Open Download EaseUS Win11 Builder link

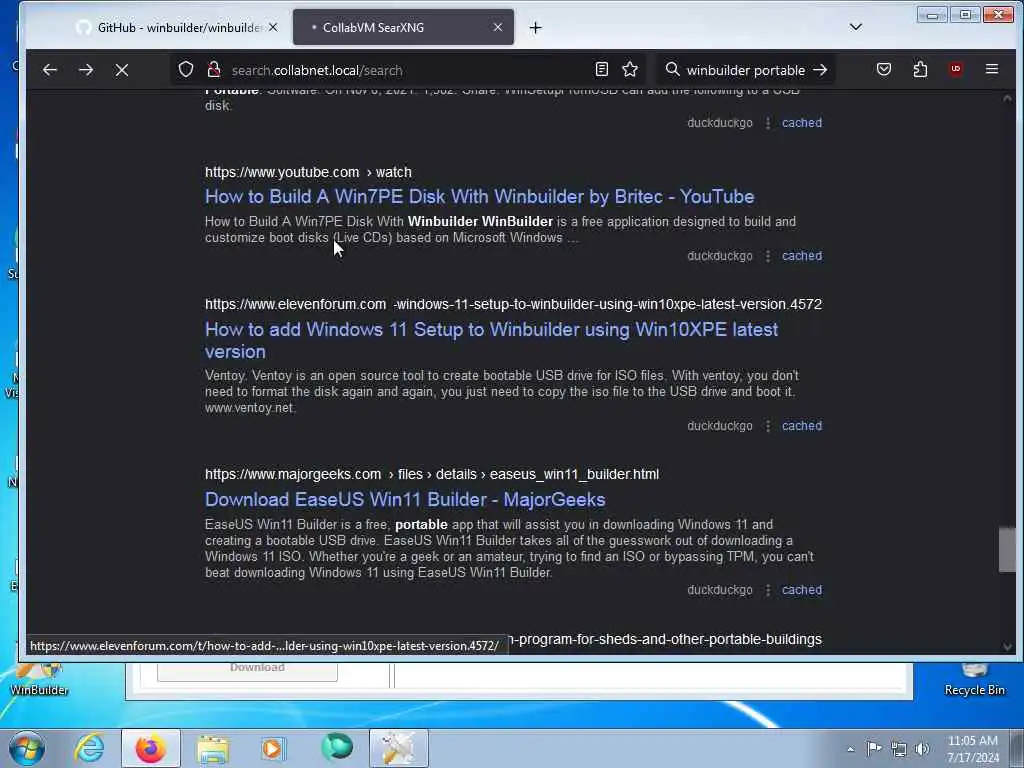[405, 500]
